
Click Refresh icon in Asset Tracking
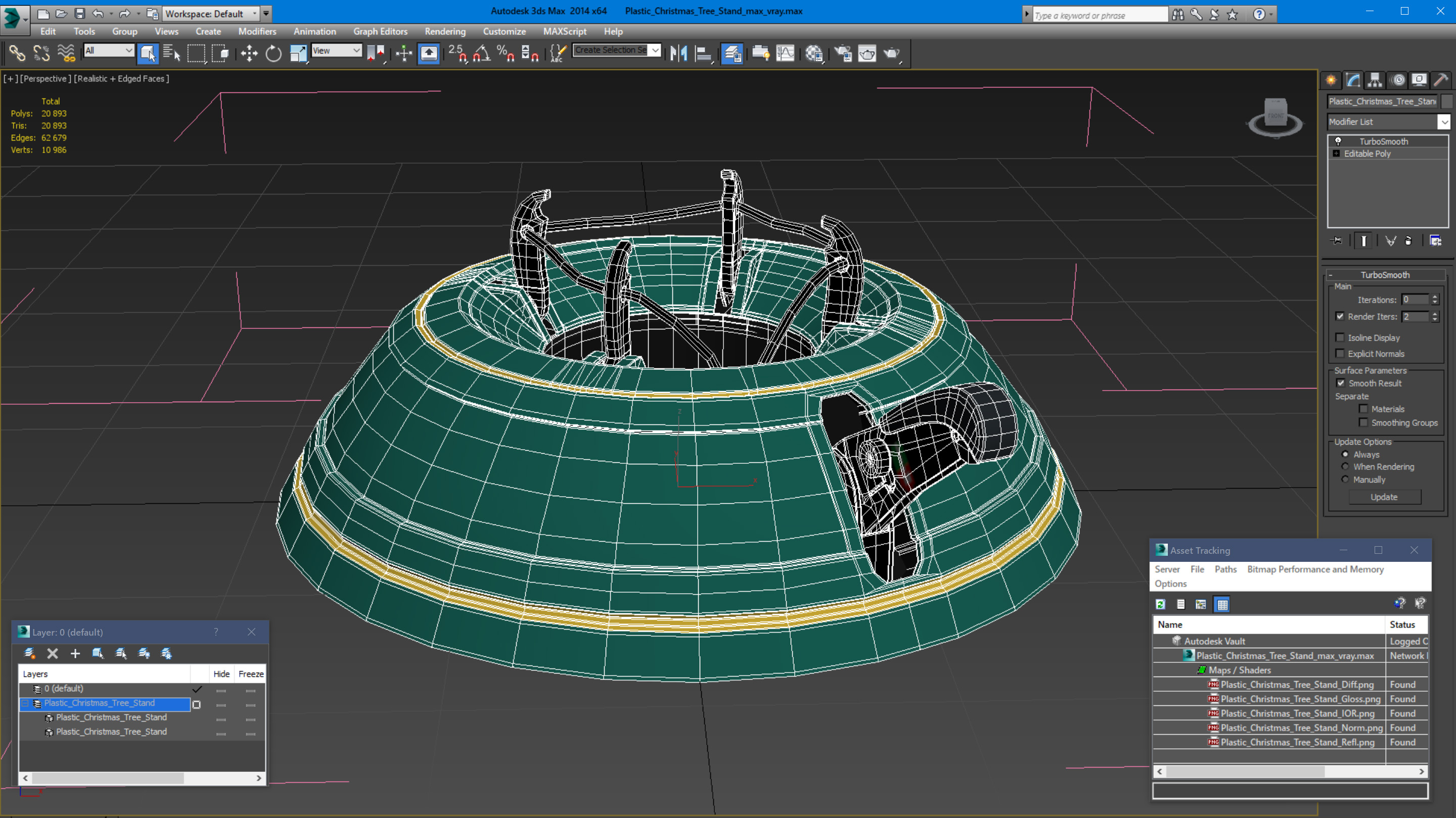(x=1160, y=604)
